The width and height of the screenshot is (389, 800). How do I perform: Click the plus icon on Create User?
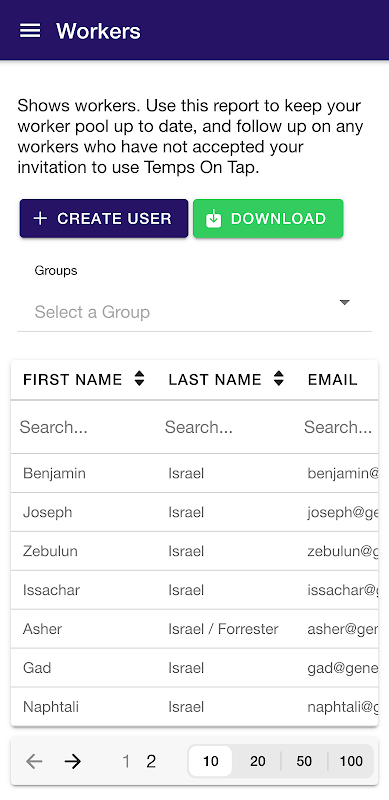[40, 218]
